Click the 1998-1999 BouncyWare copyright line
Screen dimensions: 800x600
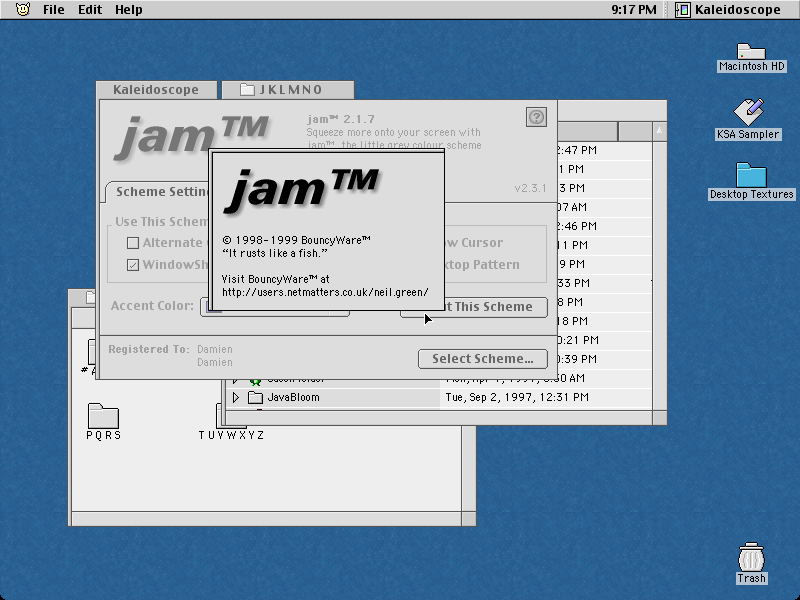[x=296, y=240]
